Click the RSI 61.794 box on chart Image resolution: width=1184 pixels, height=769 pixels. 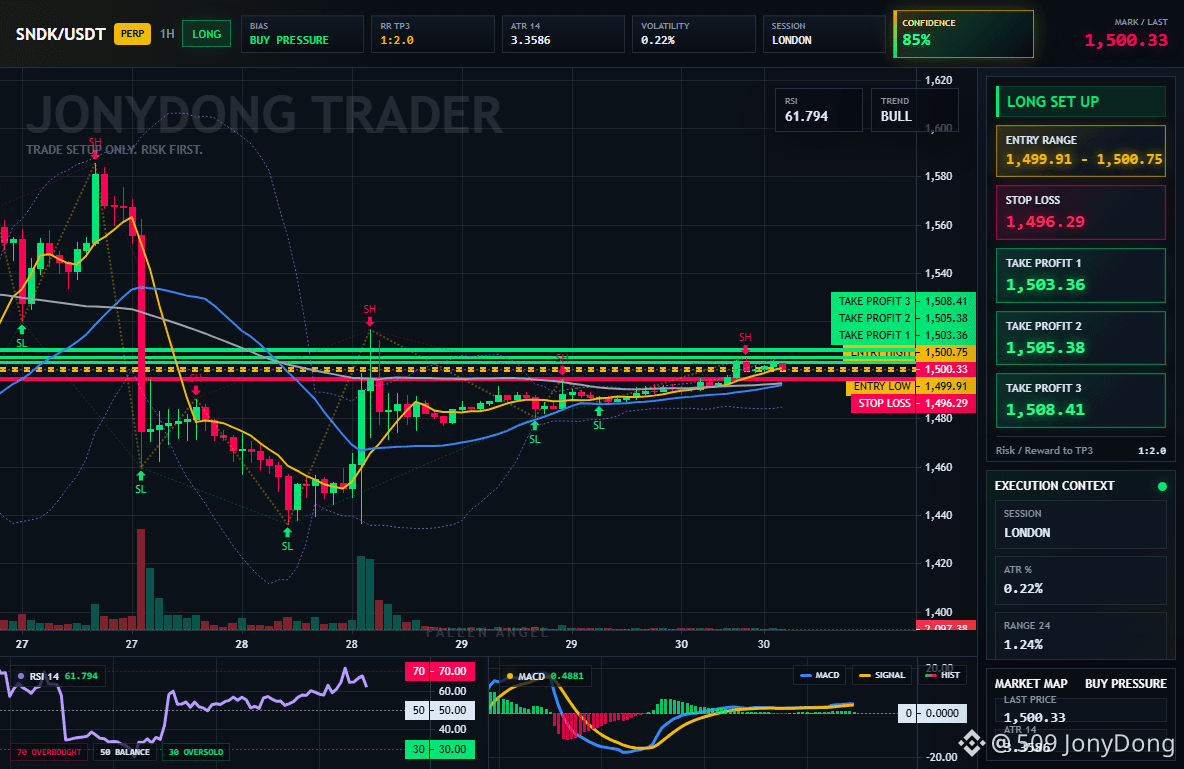coord(819,110)
